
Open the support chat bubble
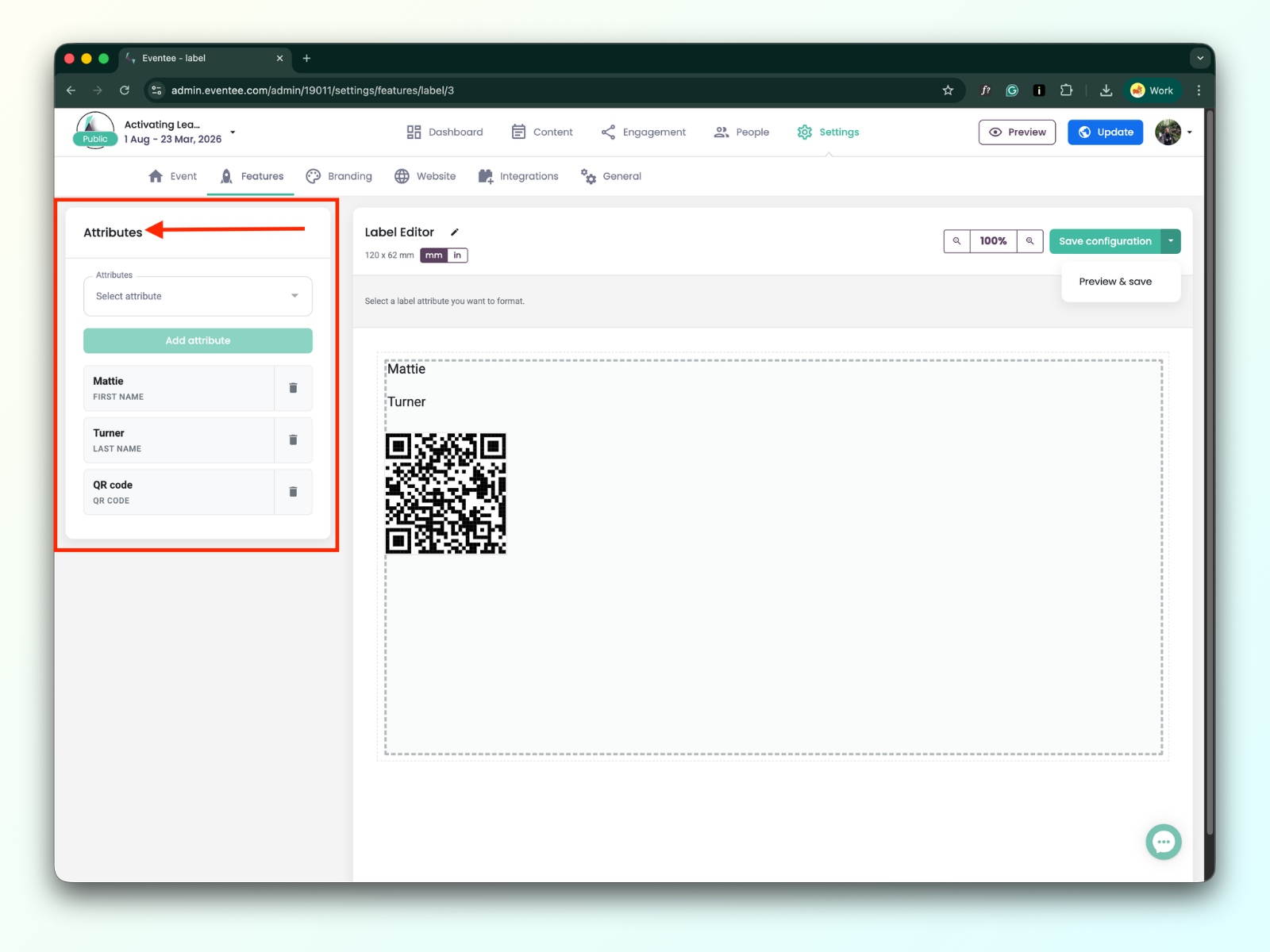coord(1164,842)
